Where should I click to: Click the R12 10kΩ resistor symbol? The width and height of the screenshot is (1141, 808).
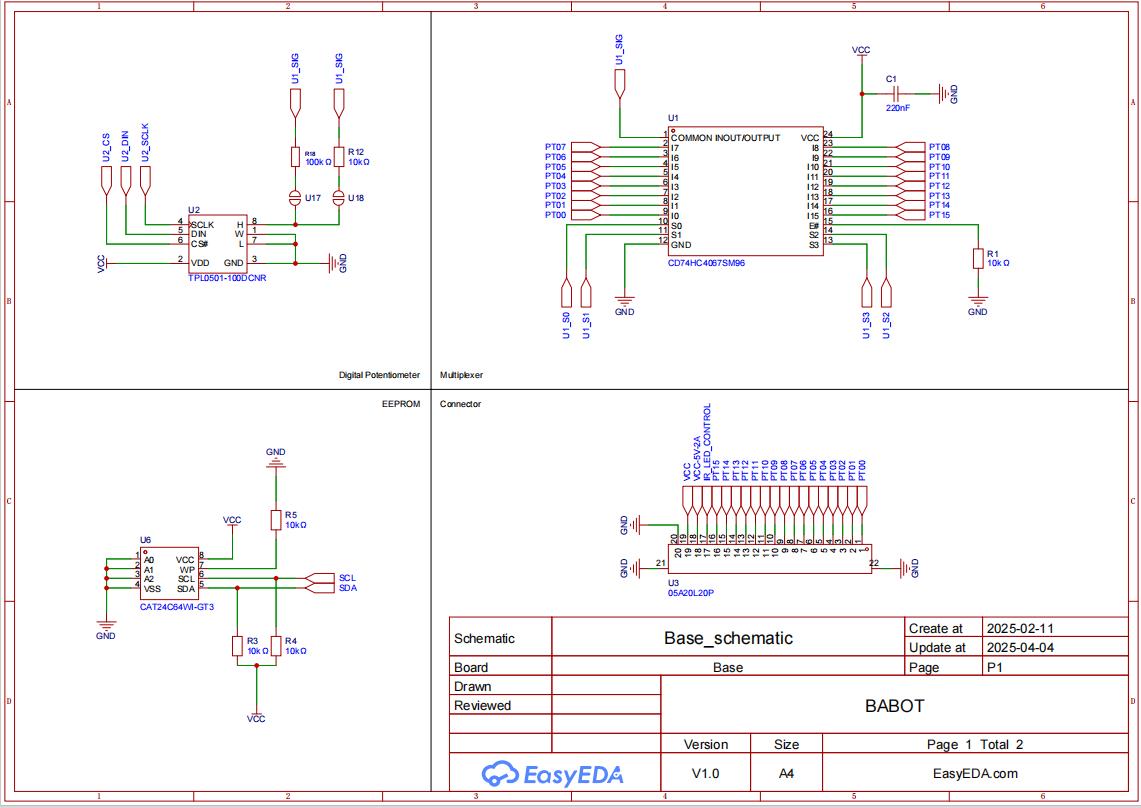(338, 157)
